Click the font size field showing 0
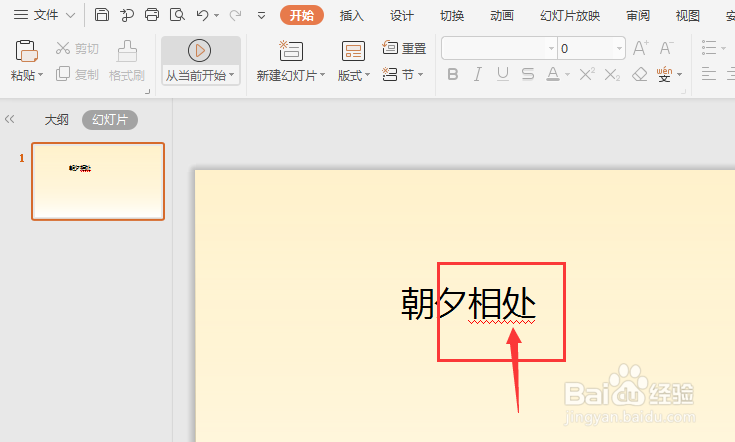The width and height of the screenshot is (735, 442). 586,48
